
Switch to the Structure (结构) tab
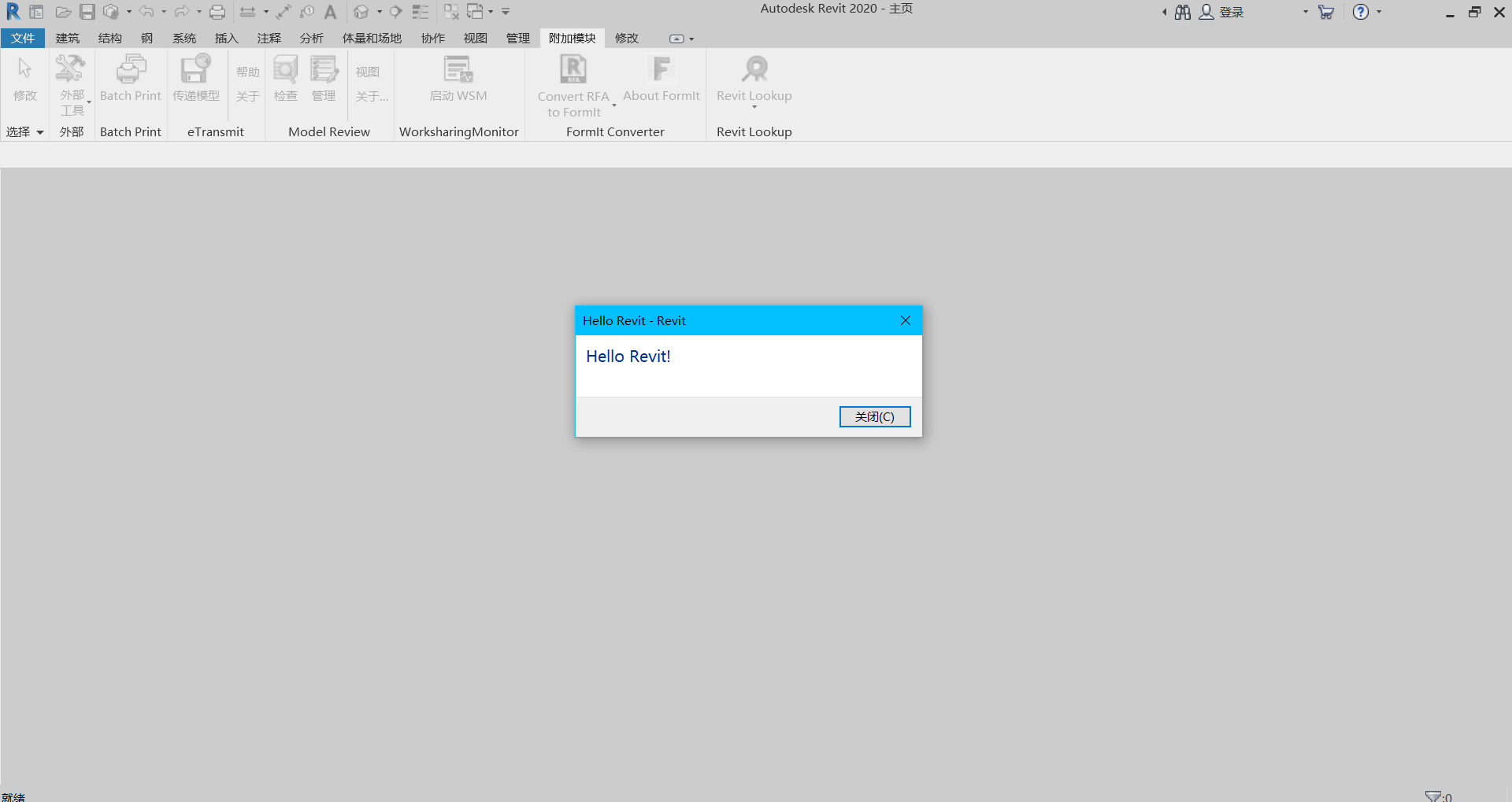(110, 38)
